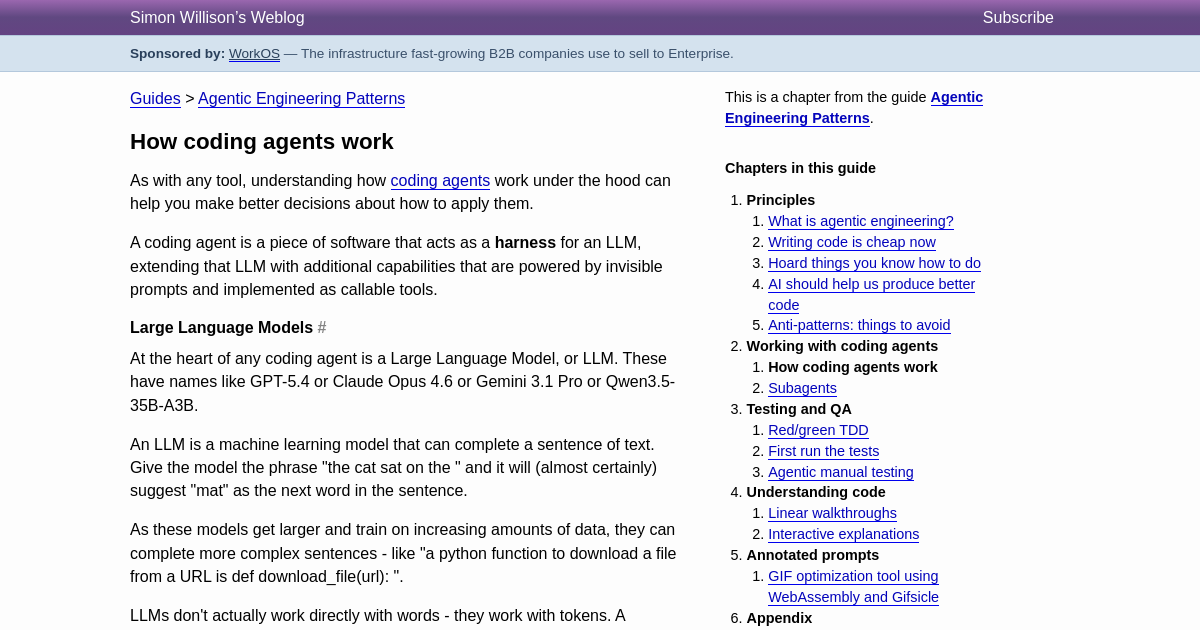Viewport: 1200px width, 630px height.
Task: View 'Agentic manual testing' chapter
Action: point(840,472)
